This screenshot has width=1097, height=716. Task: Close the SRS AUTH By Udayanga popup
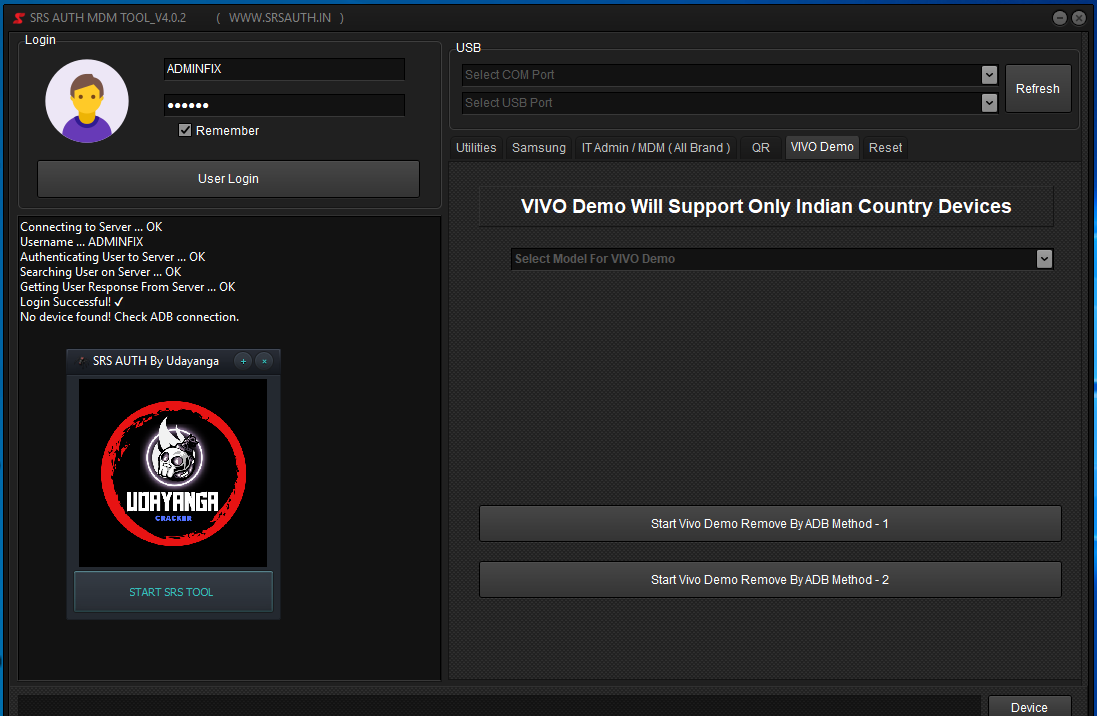tap(264, 361)
